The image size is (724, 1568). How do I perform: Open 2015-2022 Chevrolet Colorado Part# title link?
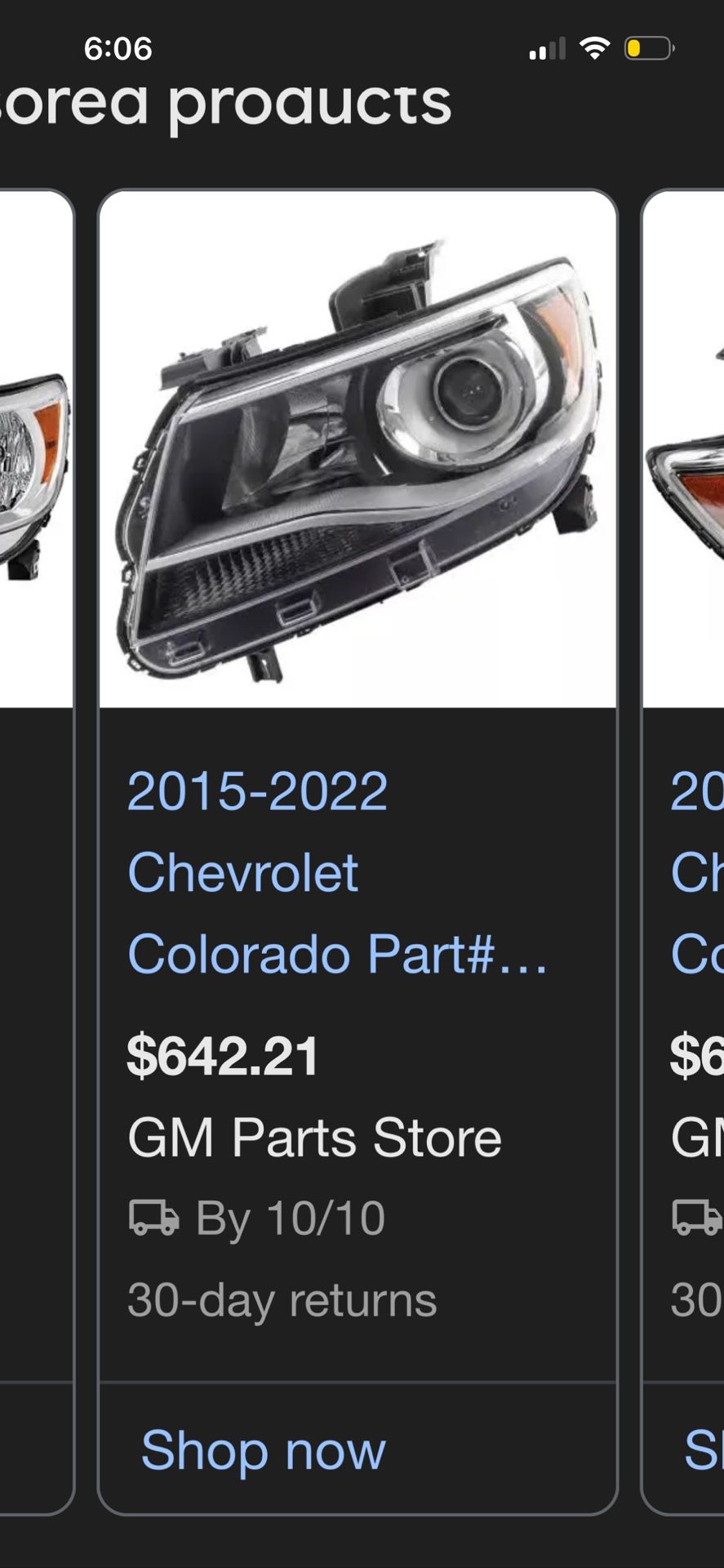click(x=337, y=872)
